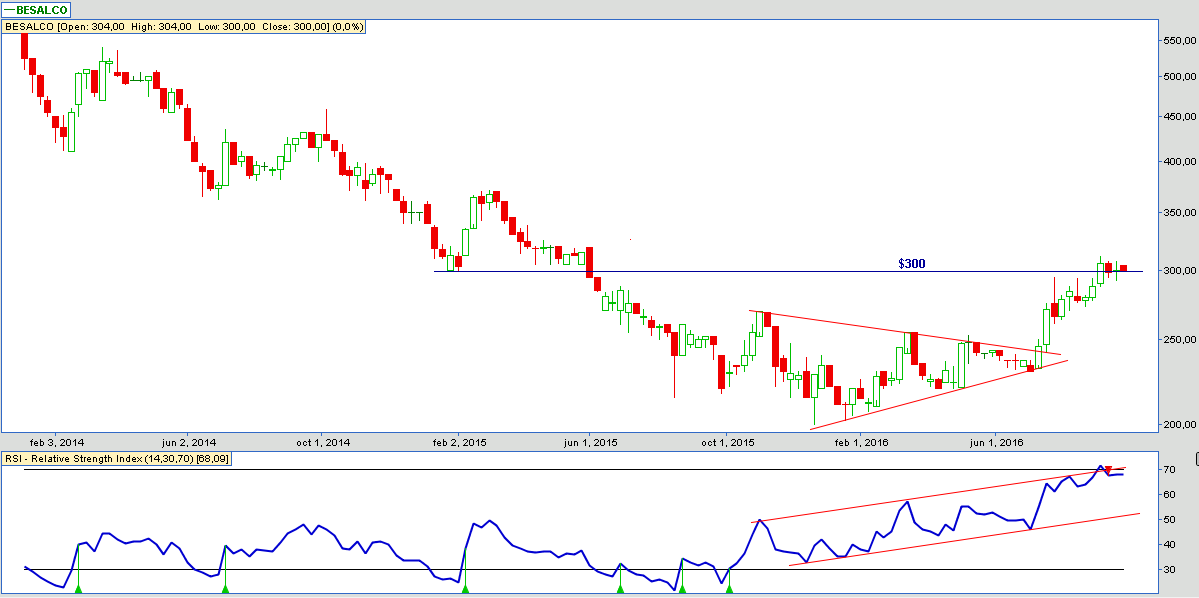Click the 200,00 price axis label
Image resolution: width=1199 pixels, height=598 pixels.
(1180, 424)
